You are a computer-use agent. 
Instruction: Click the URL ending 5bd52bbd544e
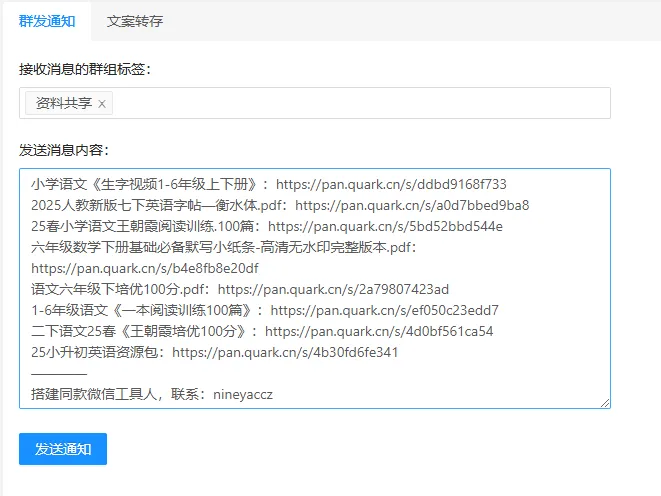point(385,226)
